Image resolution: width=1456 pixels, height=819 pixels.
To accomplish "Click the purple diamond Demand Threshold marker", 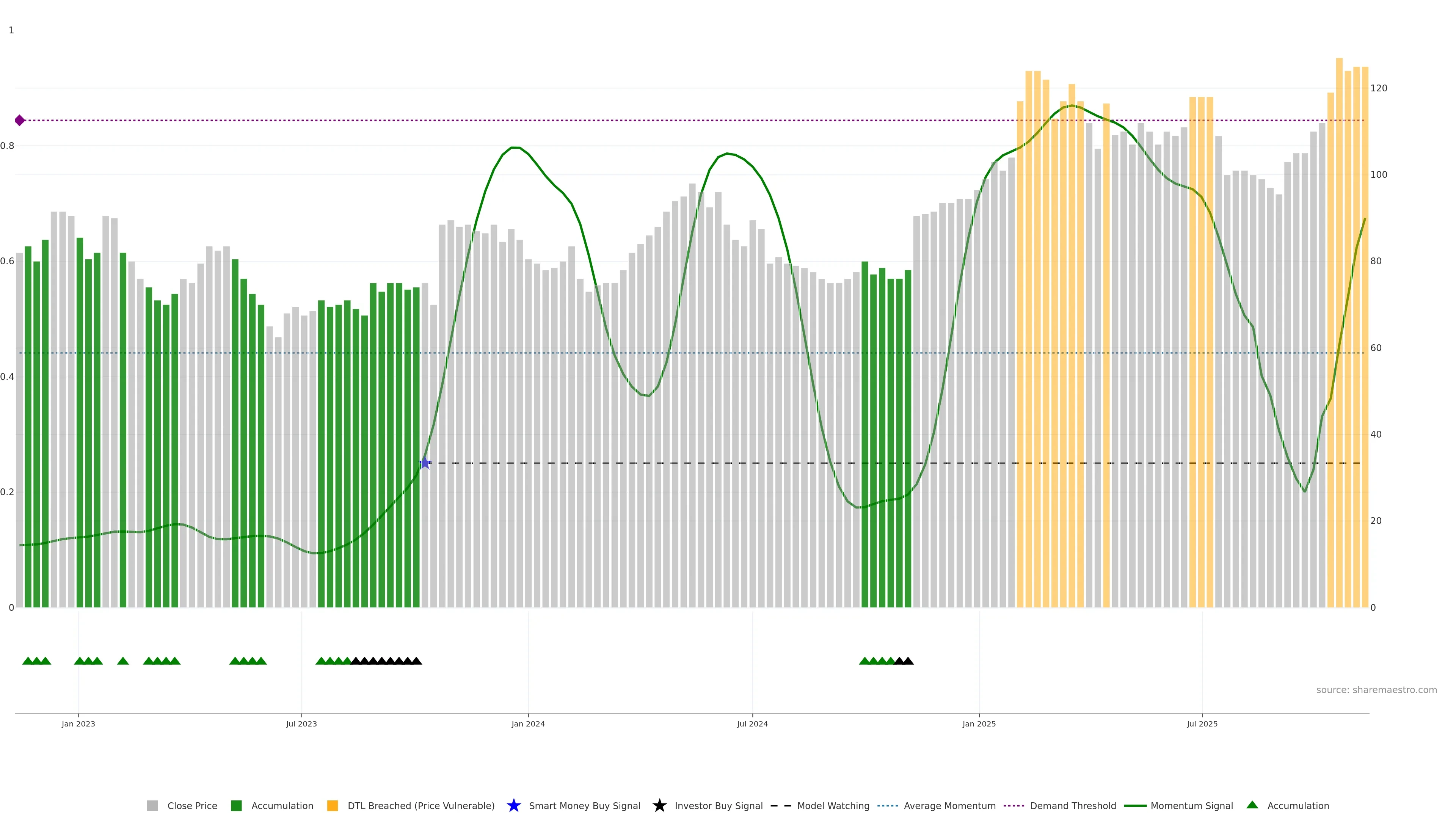I will [x=20, y=121].
